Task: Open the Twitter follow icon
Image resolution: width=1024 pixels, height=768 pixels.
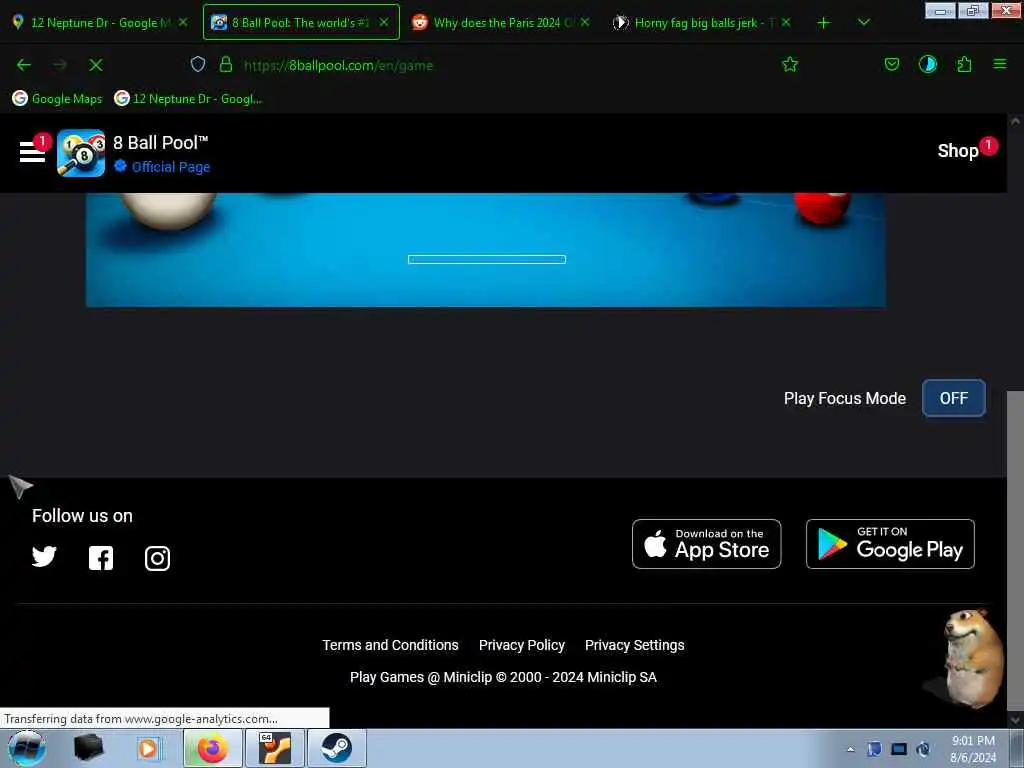Action: pyautogui.click(x=44, y=557)
